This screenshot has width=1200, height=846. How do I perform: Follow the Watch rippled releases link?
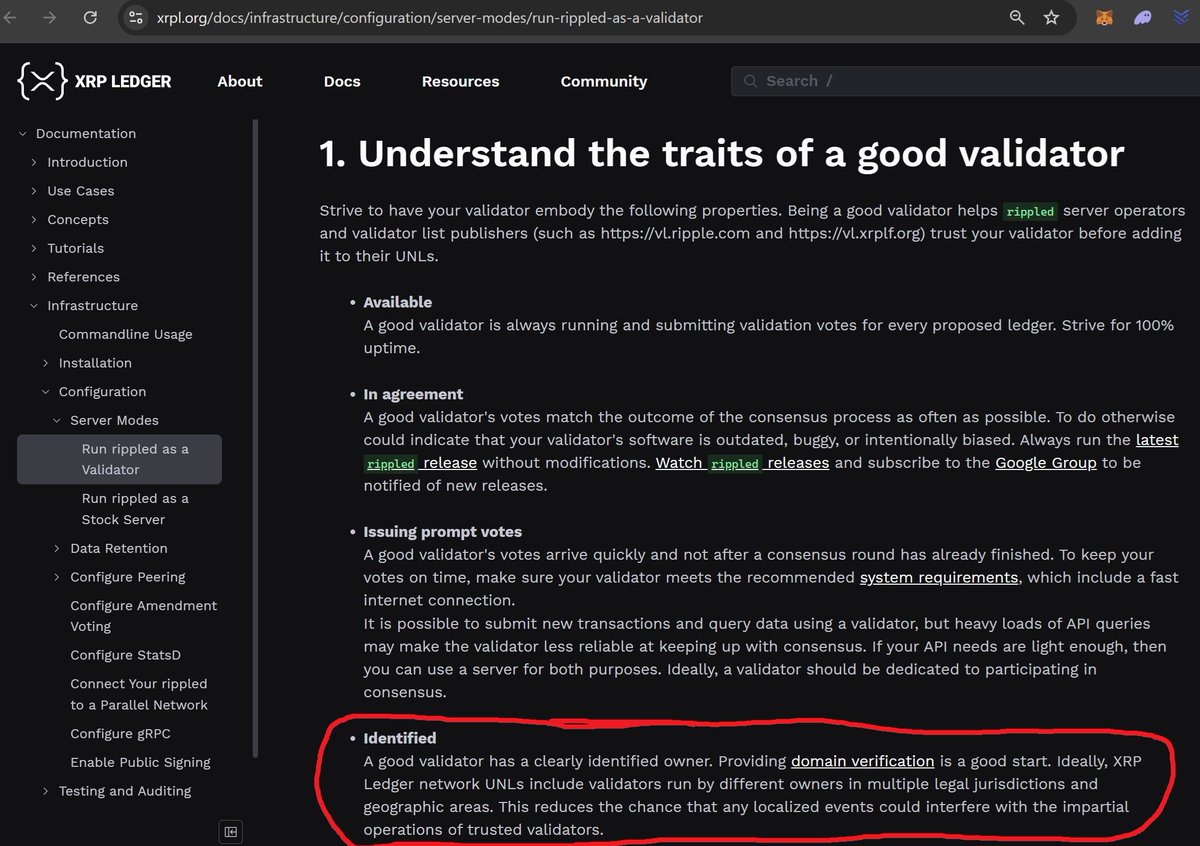tap(742, 463)
